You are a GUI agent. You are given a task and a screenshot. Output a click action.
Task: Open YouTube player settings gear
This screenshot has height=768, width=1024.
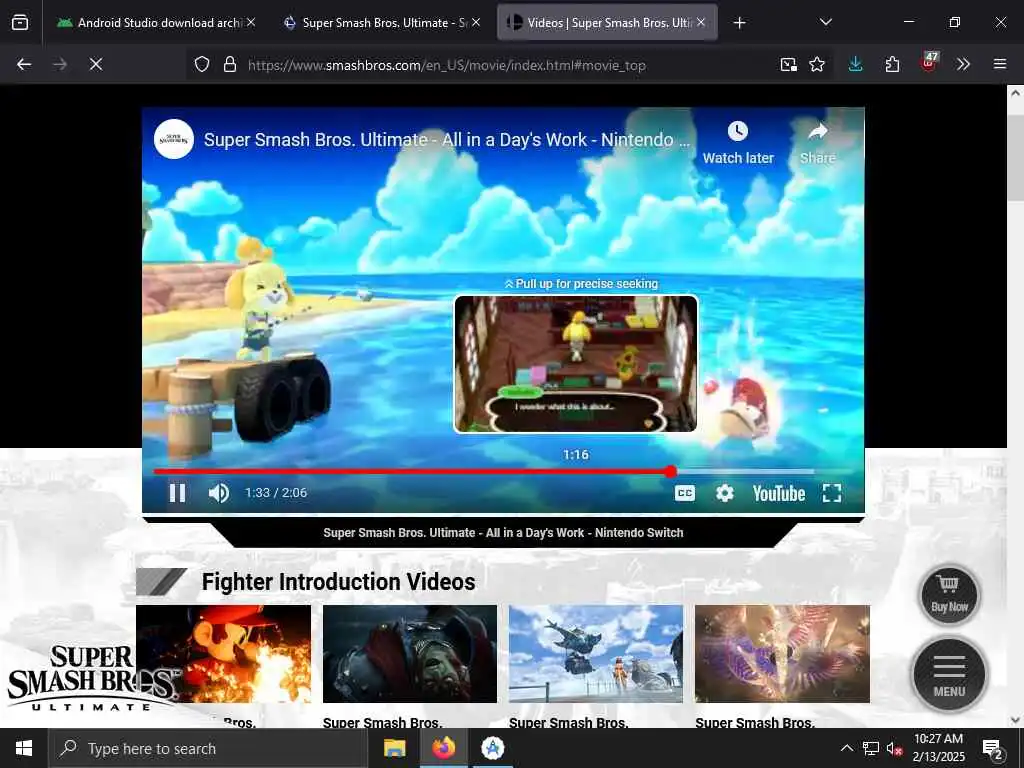pos(725,493)
